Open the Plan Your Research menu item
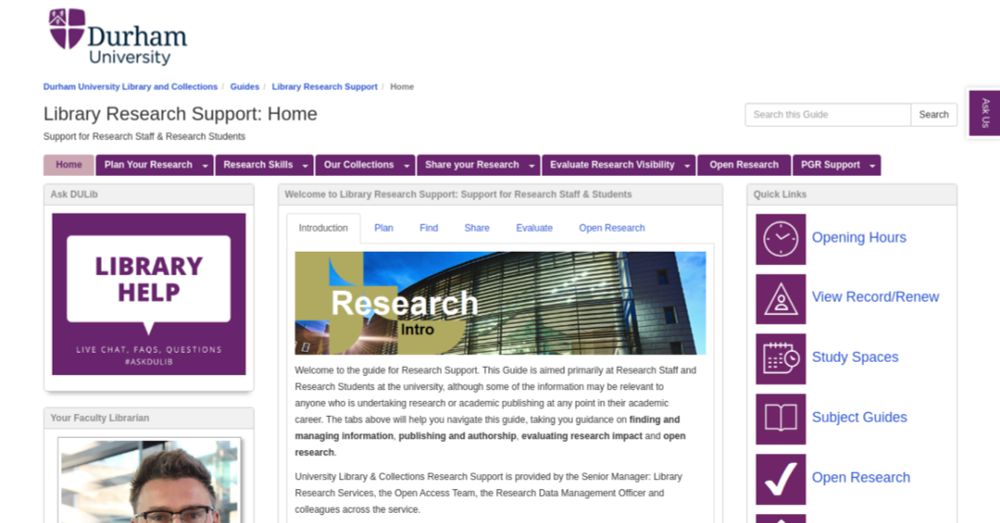 point(148,165)
